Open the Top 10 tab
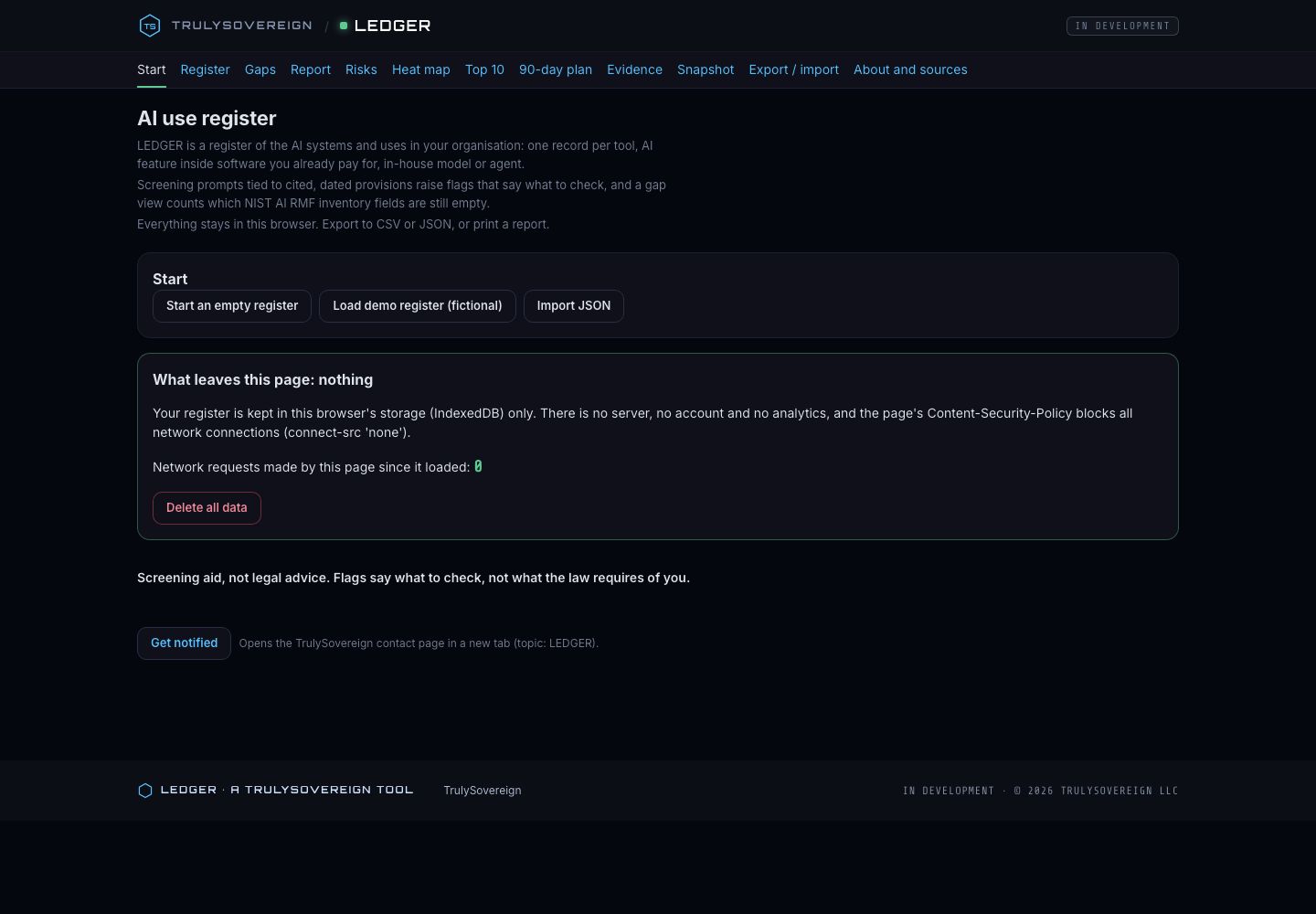 tap(484, 69)
